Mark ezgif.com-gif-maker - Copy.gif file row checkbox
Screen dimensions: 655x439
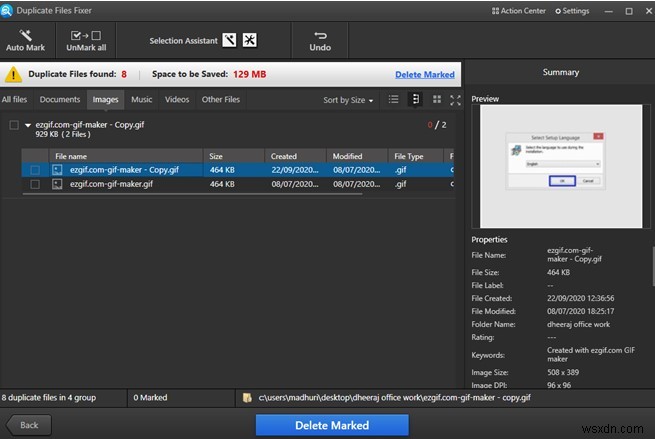click(x=35, y=170)
